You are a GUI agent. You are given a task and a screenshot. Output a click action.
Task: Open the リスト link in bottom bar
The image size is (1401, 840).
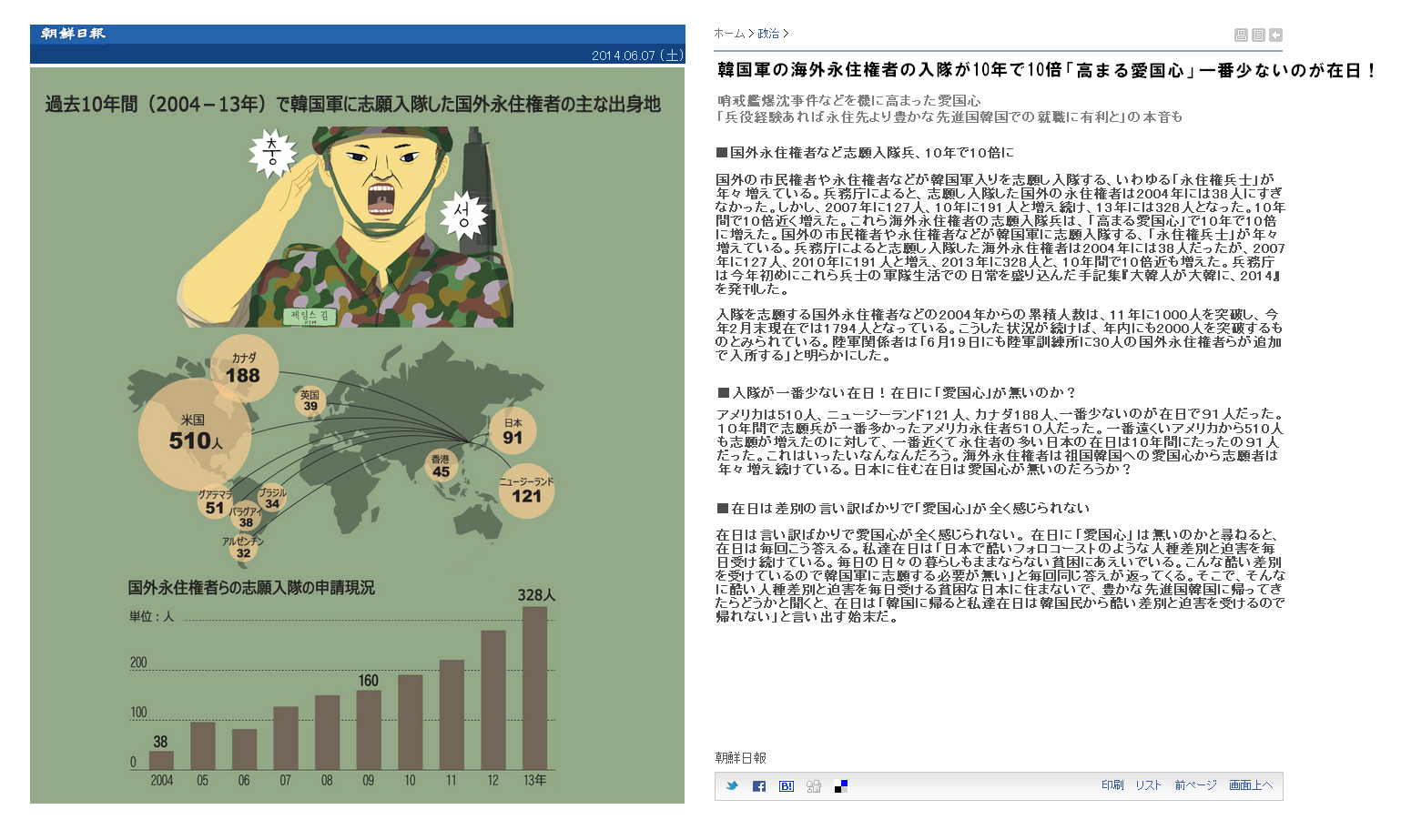tap(1148, 785)
